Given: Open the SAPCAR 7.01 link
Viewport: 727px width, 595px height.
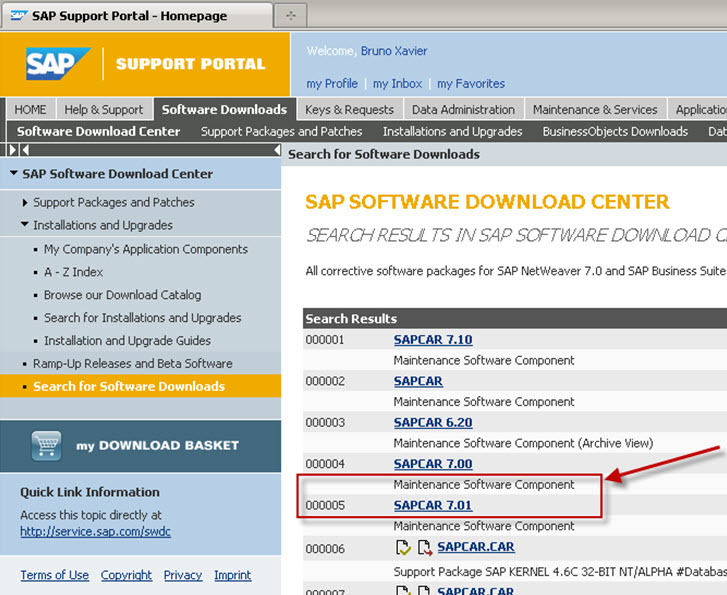Looking at the screenshot, I should (432, 505).
